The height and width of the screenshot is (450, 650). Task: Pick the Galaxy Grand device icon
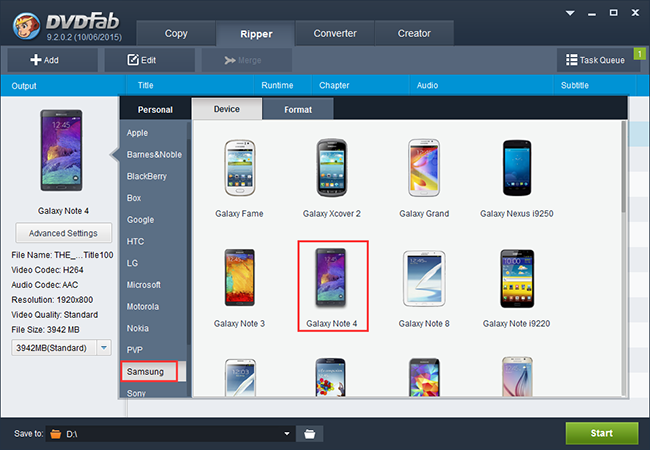click(424, 168)
